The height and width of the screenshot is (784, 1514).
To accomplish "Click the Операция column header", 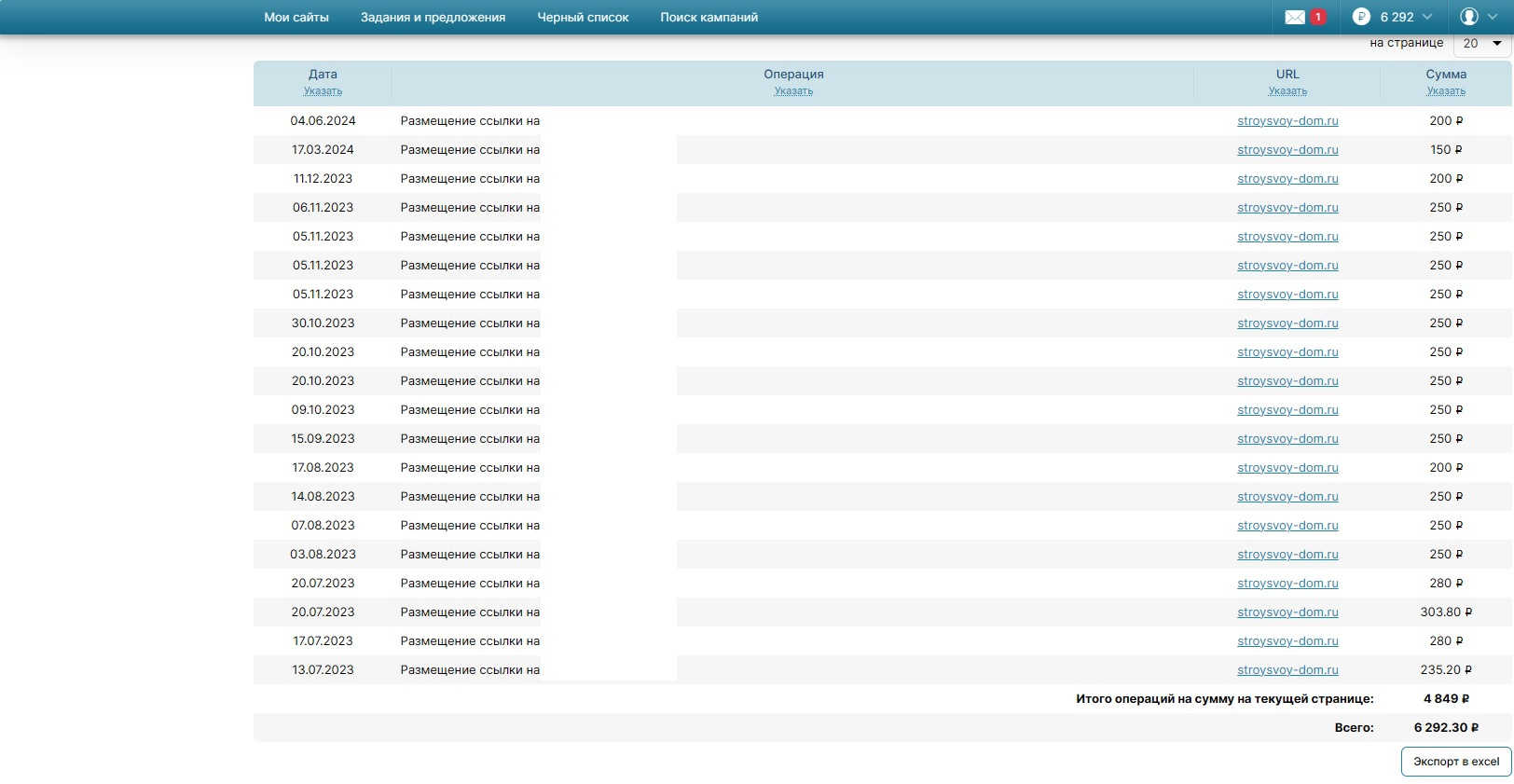I will 793,75.
